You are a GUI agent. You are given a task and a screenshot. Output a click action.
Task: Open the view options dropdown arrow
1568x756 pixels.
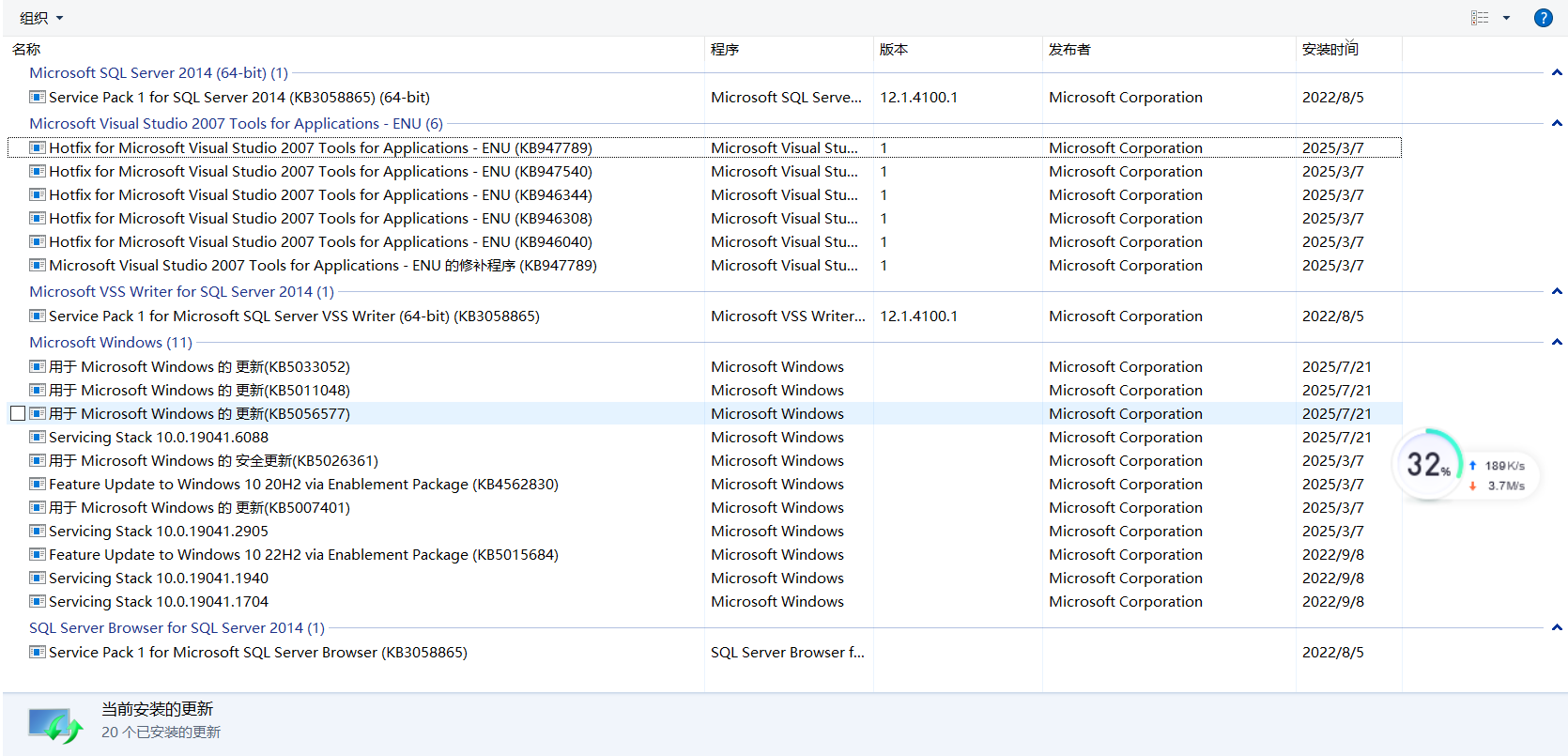click(x=1506, y=18)
